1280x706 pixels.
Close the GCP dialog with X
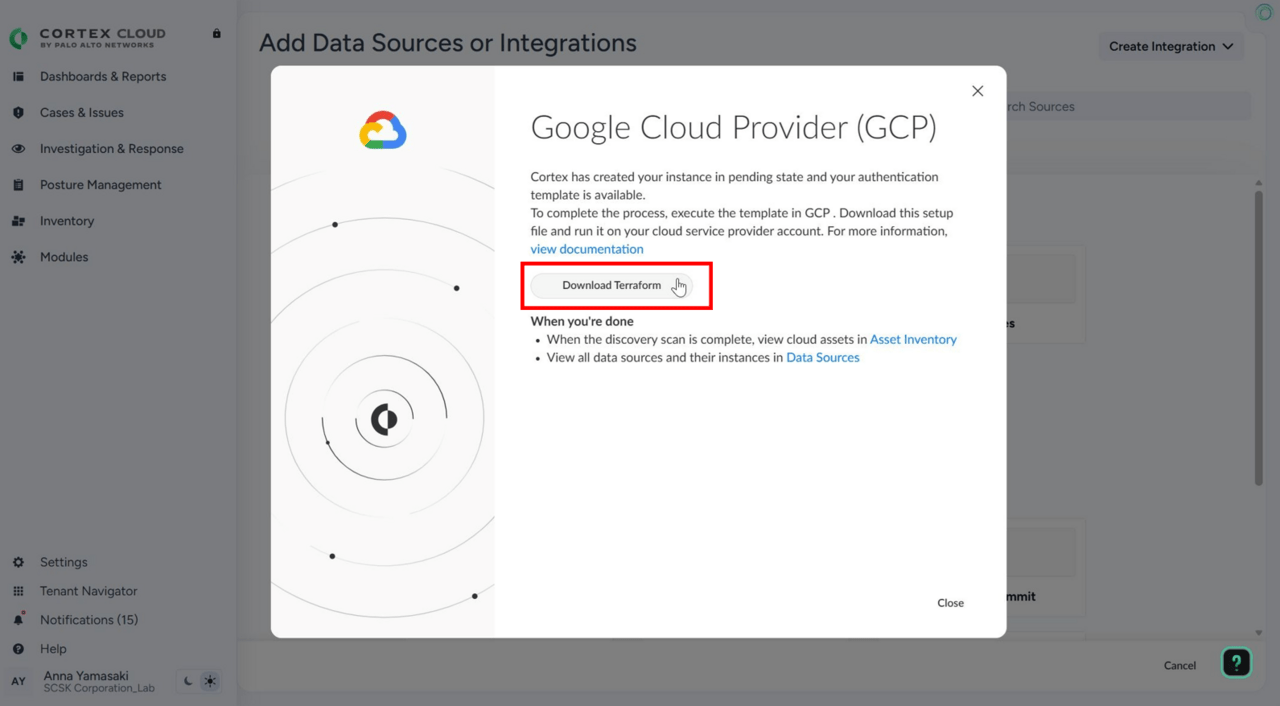[x=978, y=91]
